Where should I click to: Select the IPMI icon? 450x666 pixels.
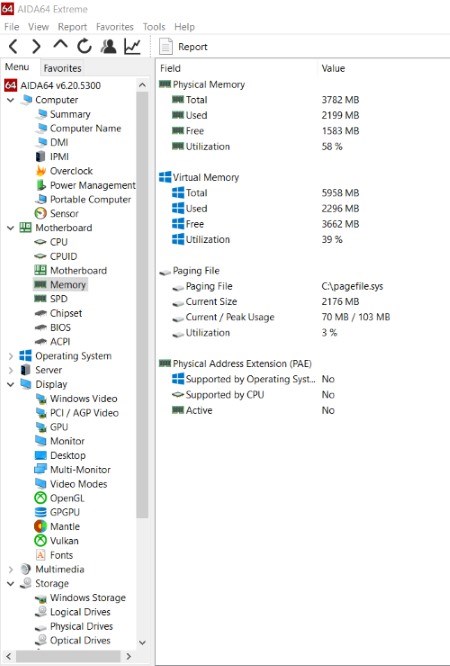pyautogui.click(x=40, y=157)
